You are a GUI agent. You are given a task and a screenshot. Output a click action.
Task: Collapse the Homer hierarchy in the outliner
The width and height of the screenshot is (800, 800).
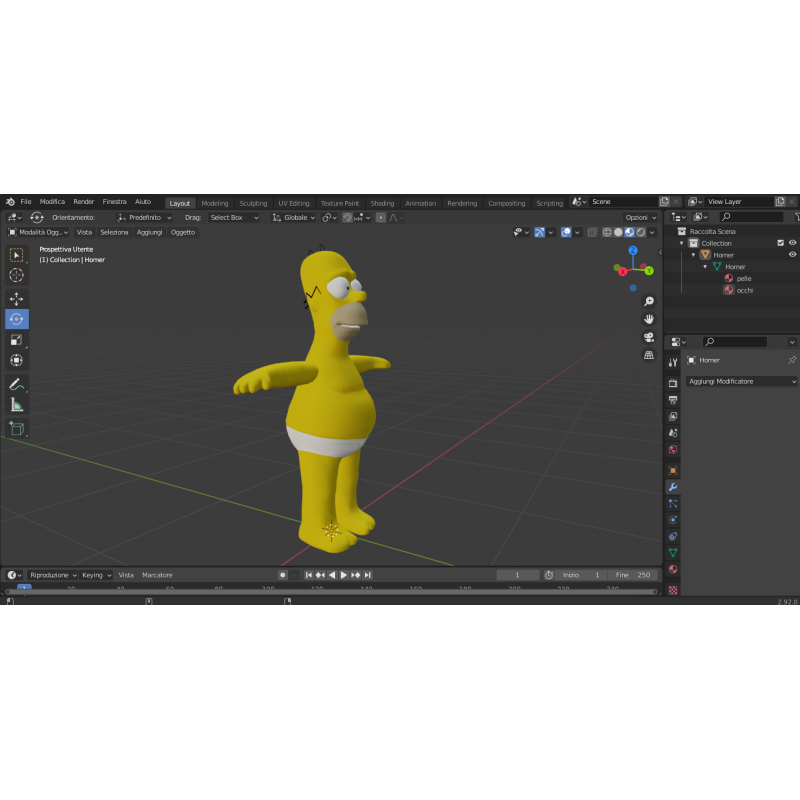(x=693, y=254)
